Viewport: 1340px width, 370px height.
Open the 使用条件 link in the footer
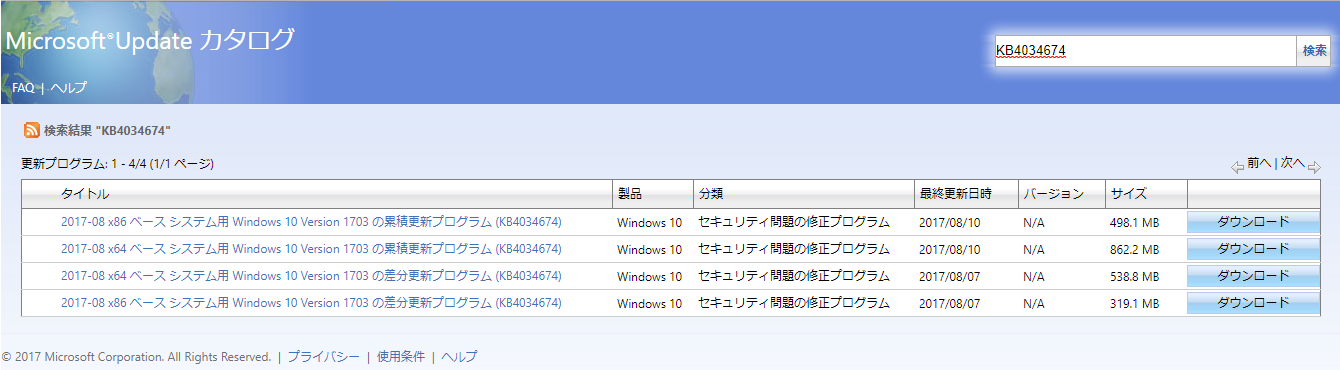point(400,357)
